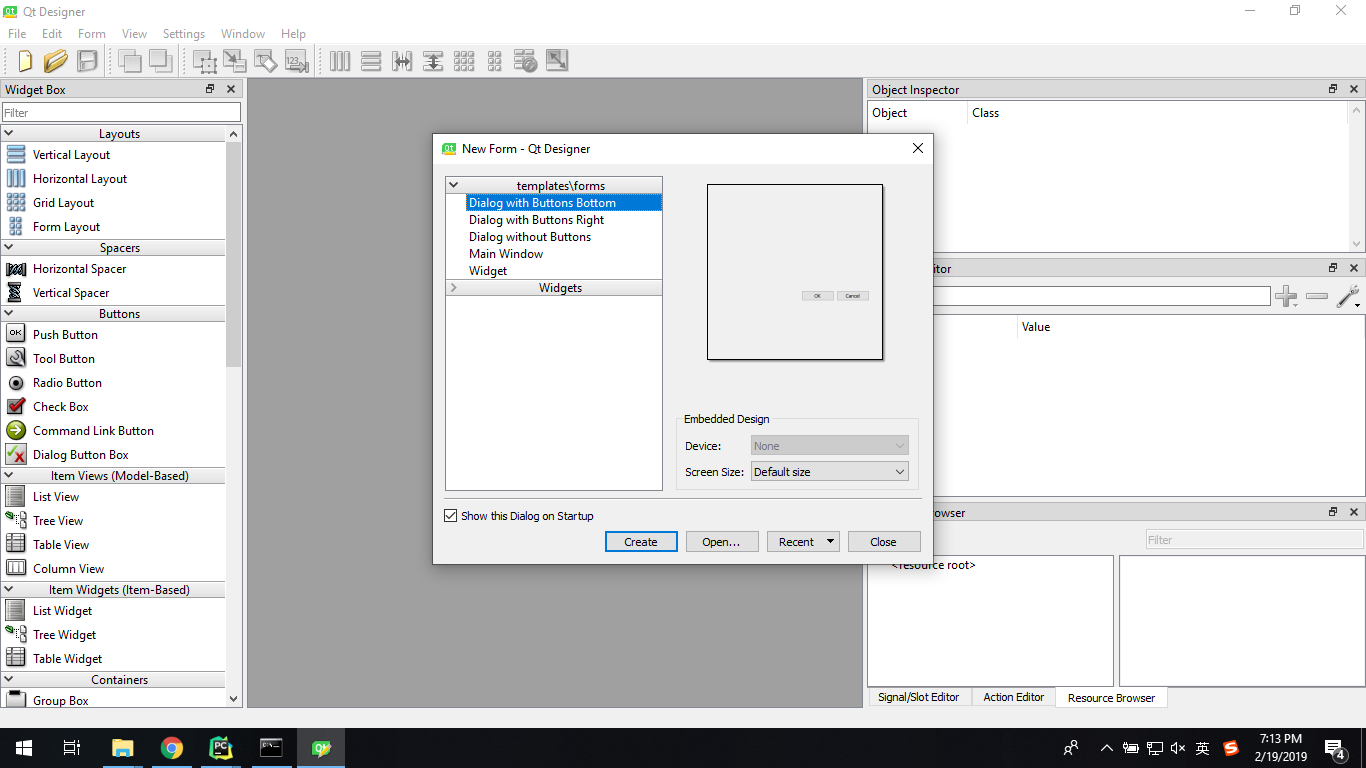Select the Edit Signals/Slots mode icon
The width and height of the screenshot is (1366, 768).
click(235, 61)
